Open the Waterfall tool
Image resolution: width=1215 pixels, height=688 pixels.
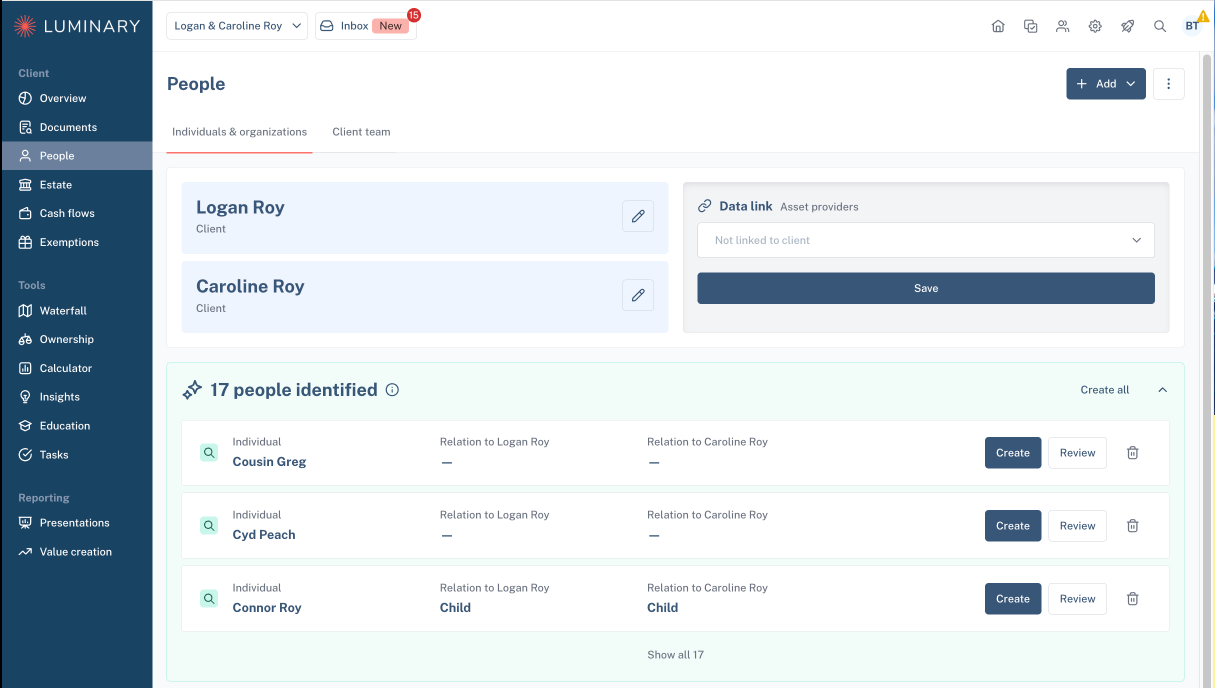coord(76,311)
